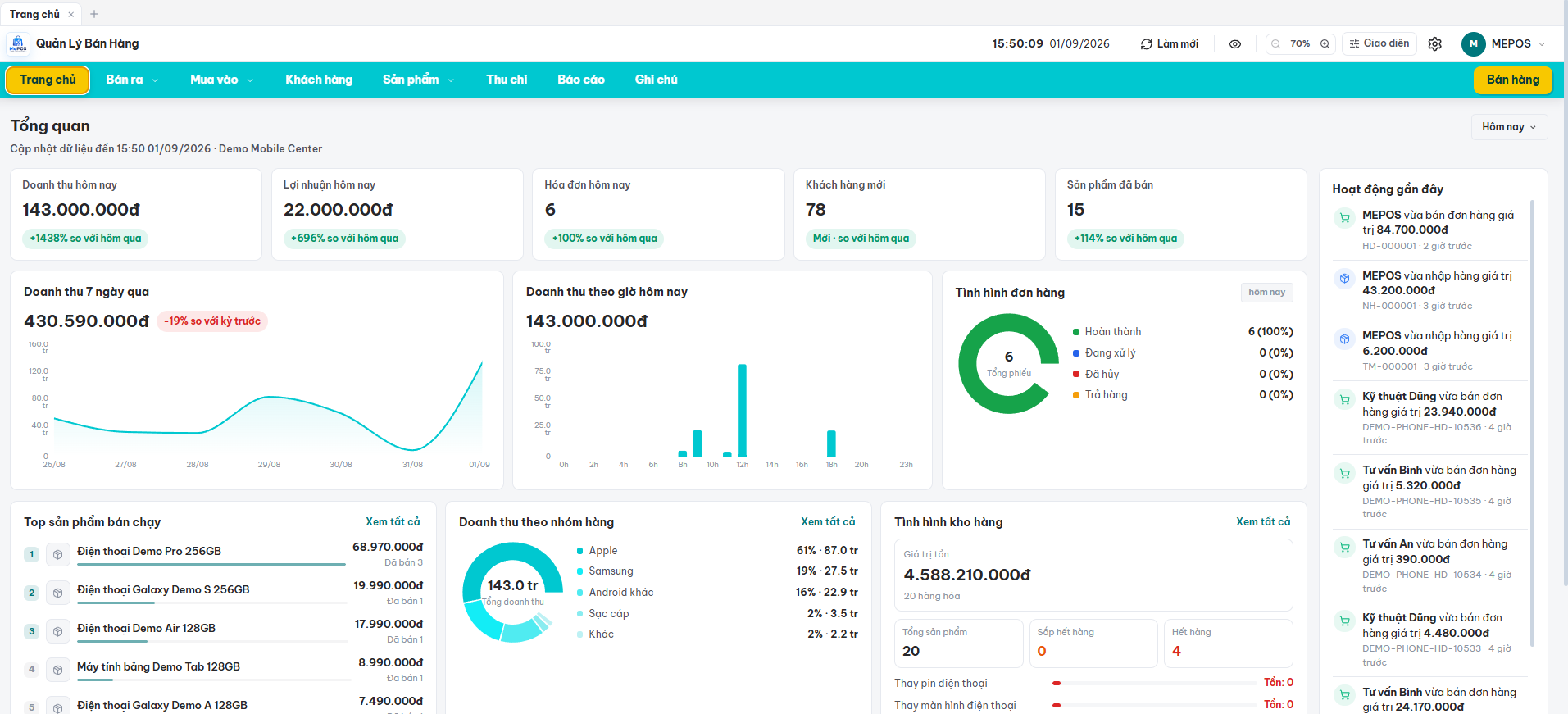Expand the Mua vào menu dropdown
Screen dimensions: 1568x714
point(221,80)
